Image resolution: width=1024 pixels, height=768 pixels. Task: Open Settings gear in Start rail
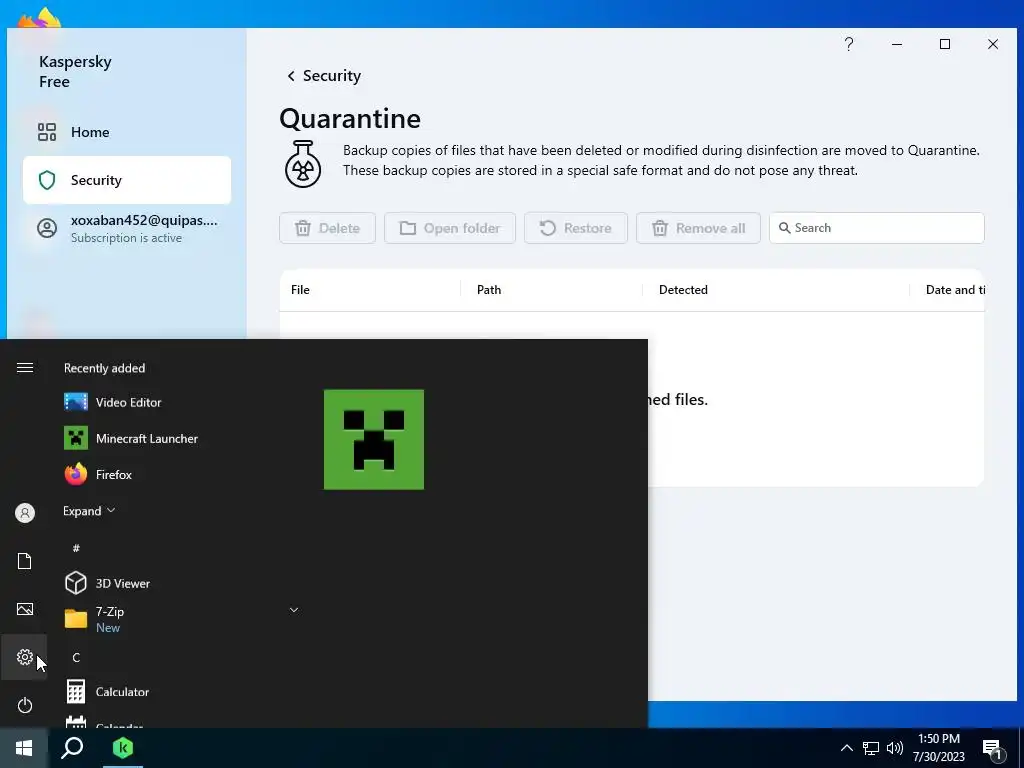tap(25, 657)
